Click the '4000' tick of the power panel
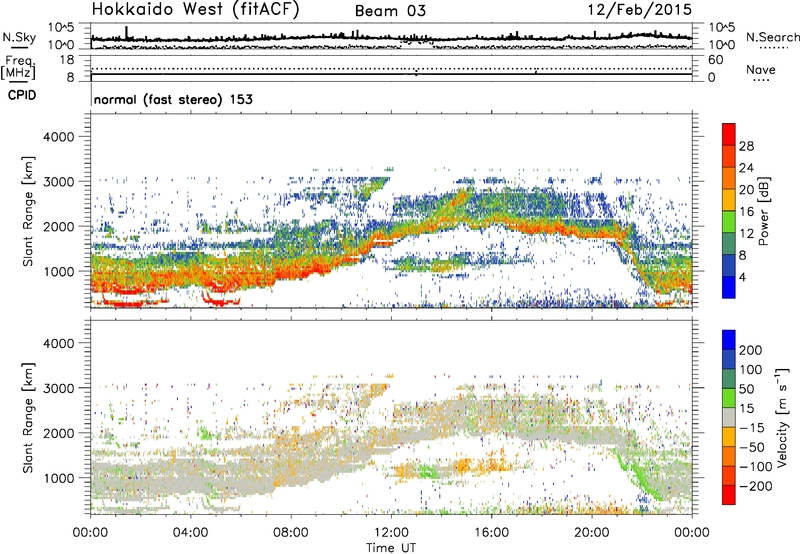Viewport: 800px width, 554px height. tap(59, 137)
